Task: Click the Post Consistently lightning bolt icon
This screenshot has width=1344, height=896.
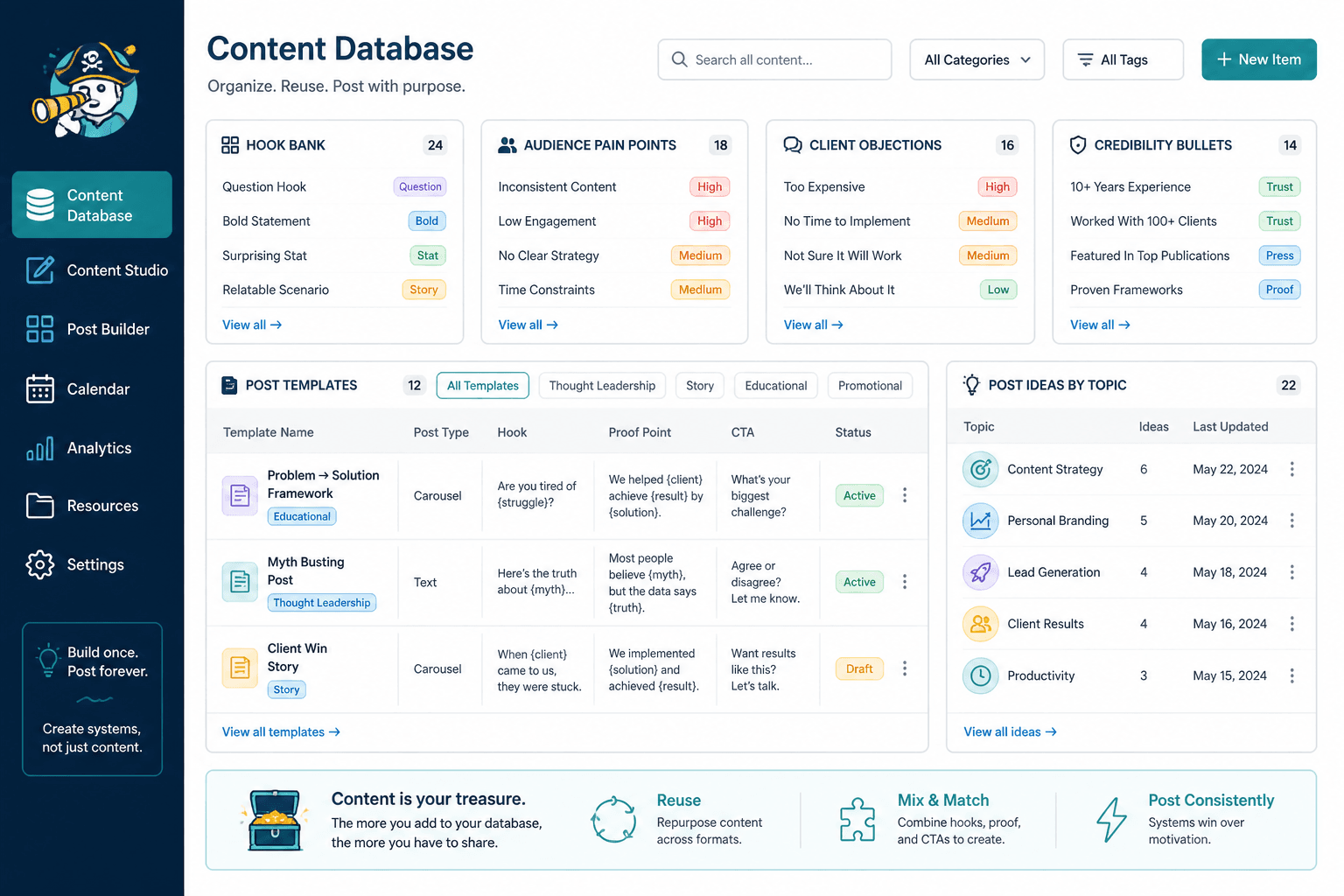Action: (1111, 820)
